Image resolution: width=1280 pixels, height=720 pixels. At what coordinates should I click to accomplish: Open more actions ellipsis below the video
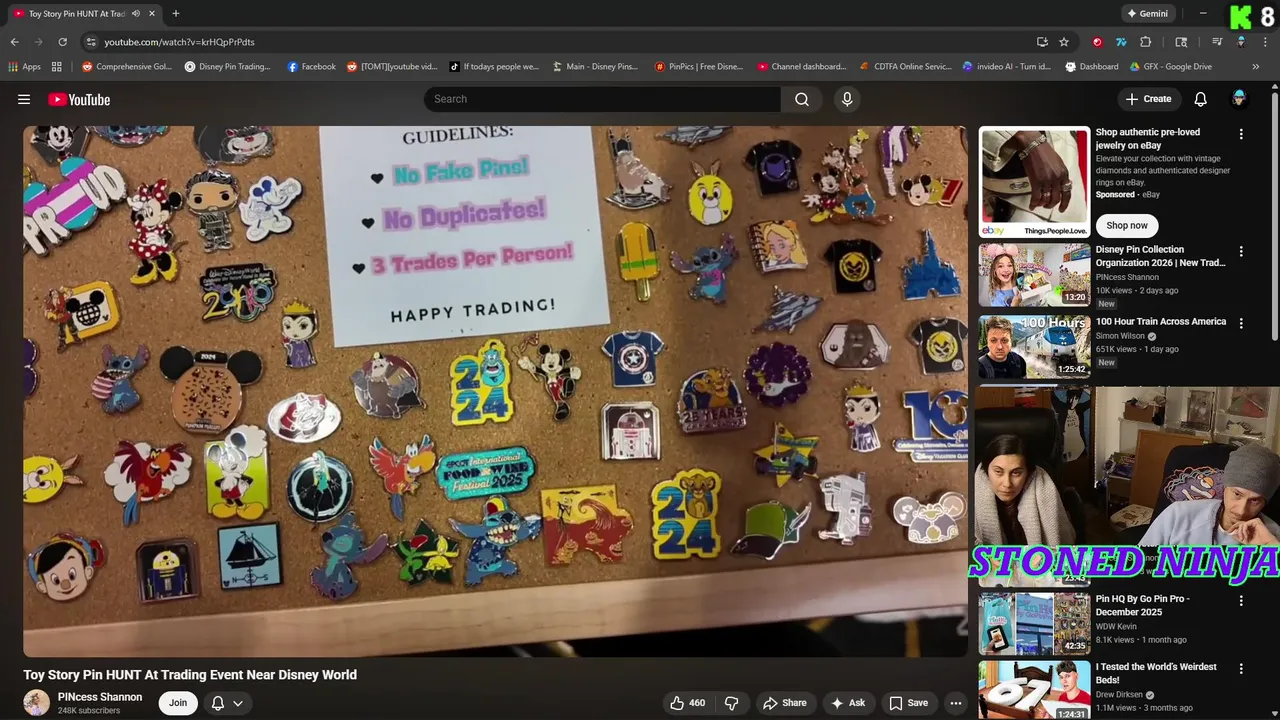click(x=956, y=703)
